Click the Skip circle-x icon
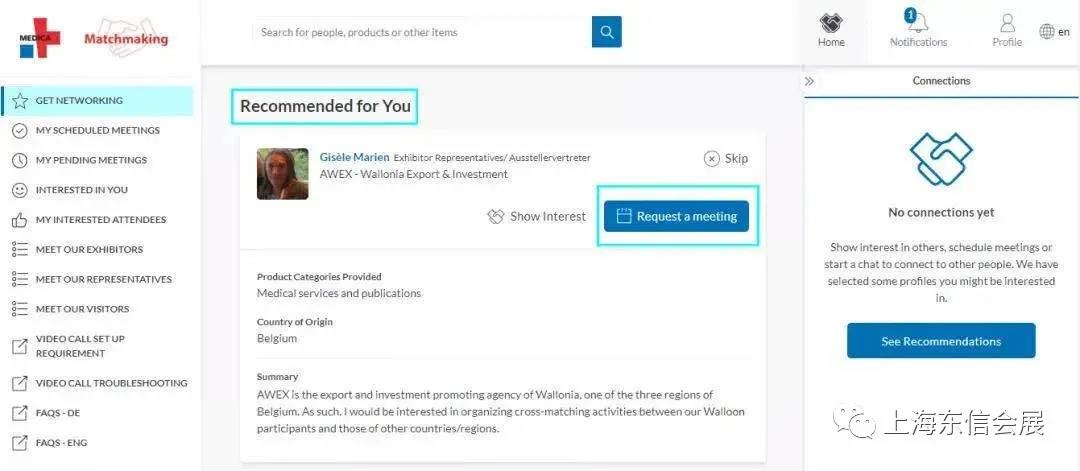This screenshot has width=1080, height=471. [712, 158]
